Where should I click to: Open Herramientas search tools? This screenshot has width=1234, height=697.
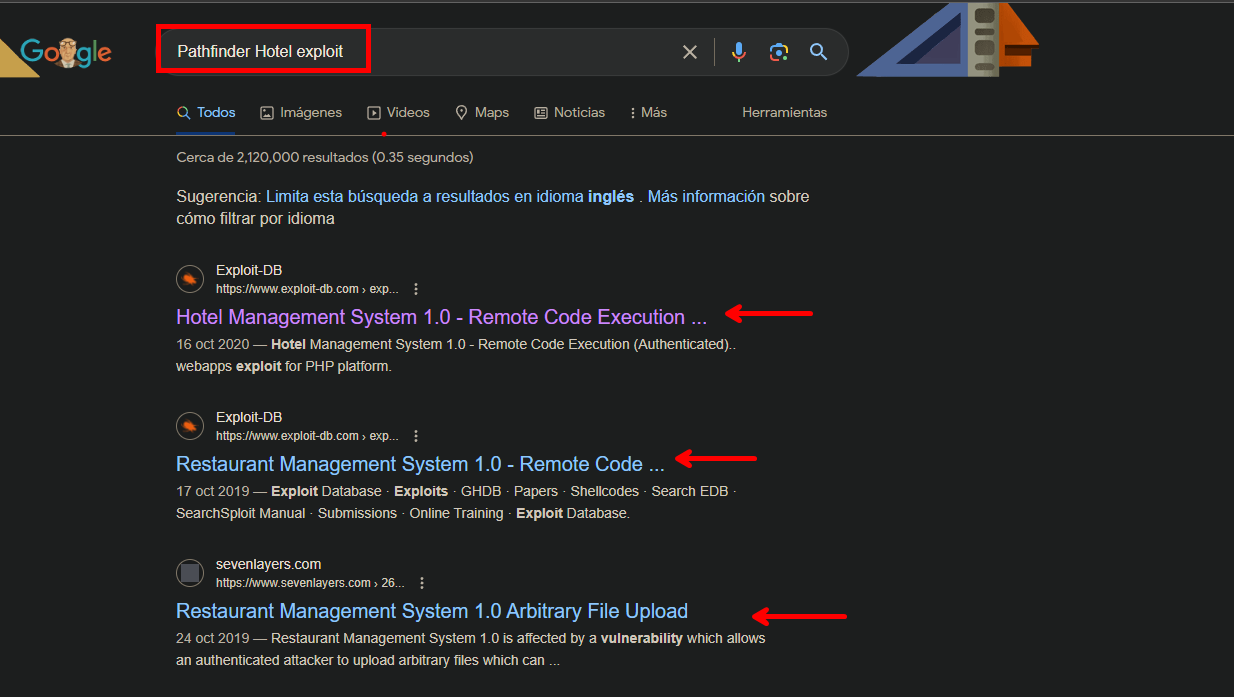point(784,113)
